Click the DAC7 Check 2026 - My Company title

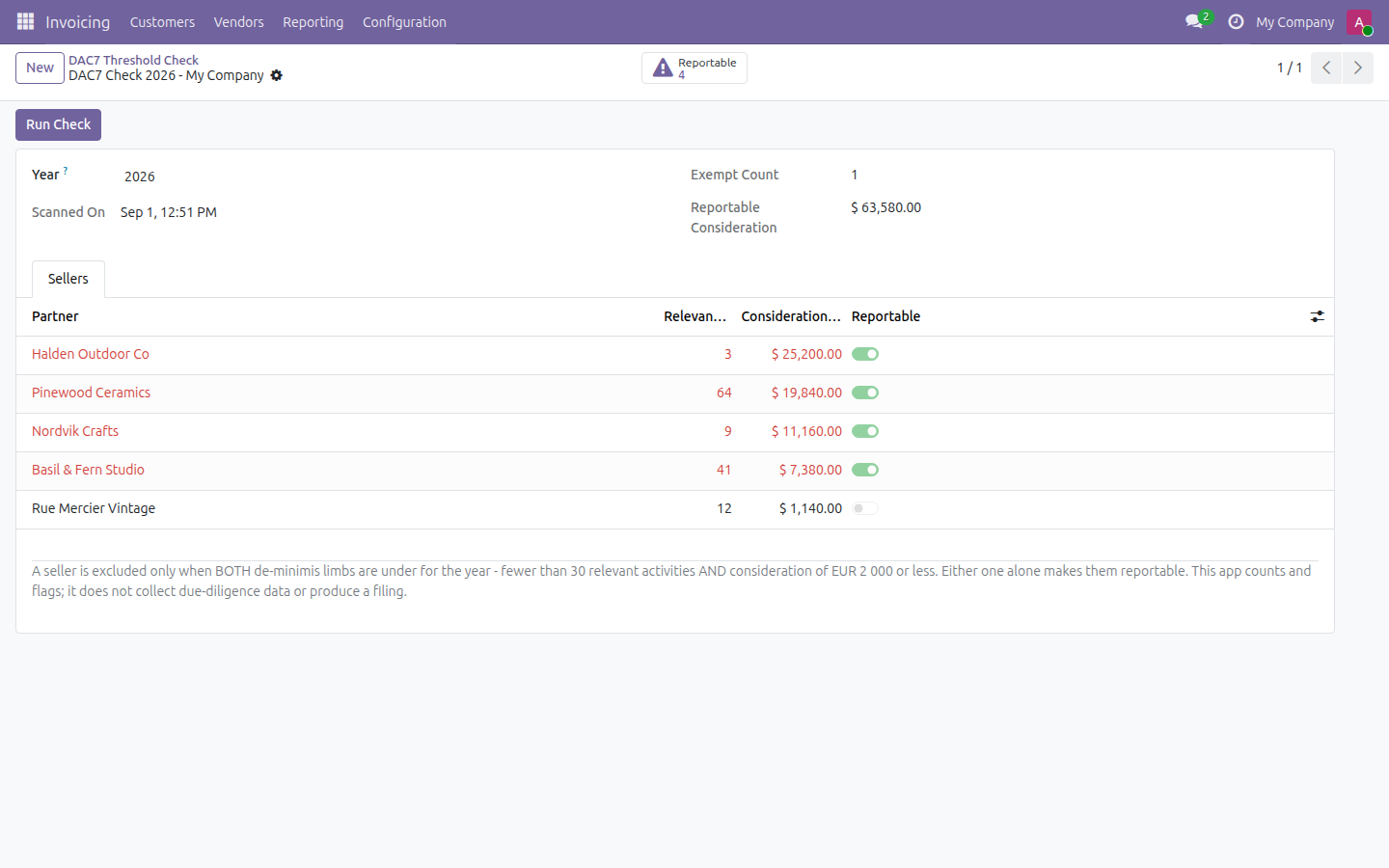coord(166,75)
